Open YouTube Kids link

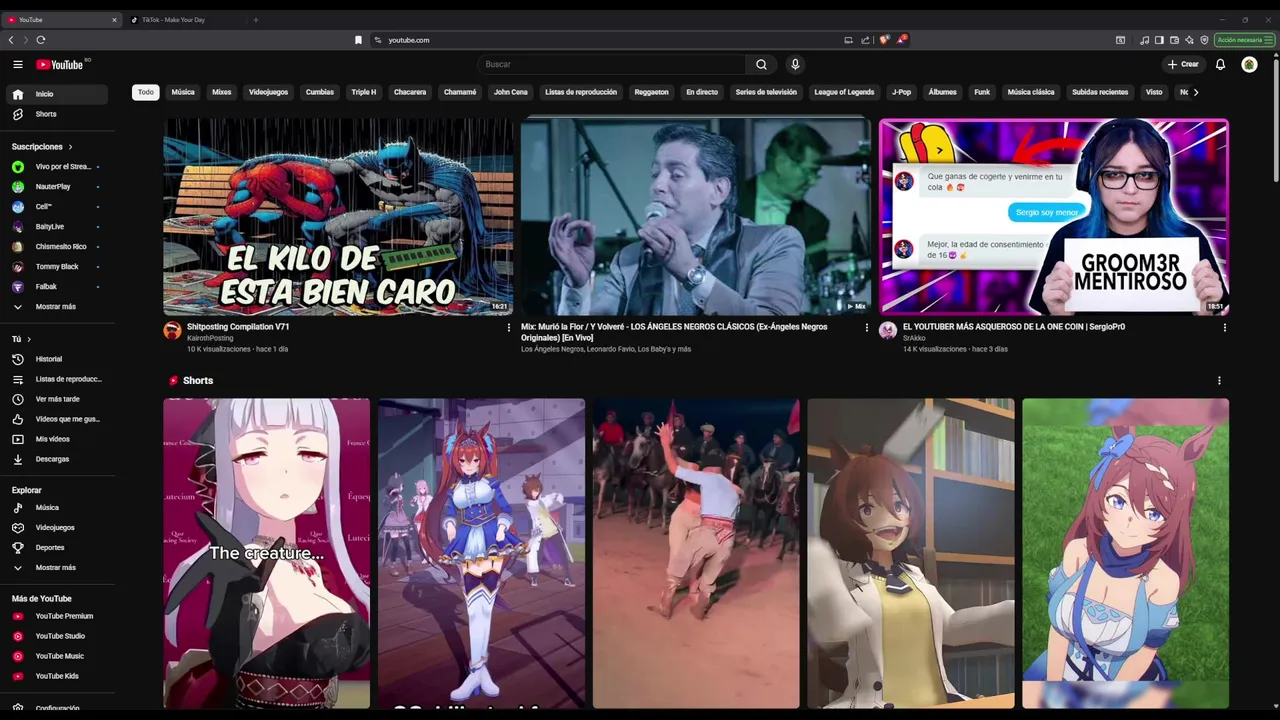[55, 676]
